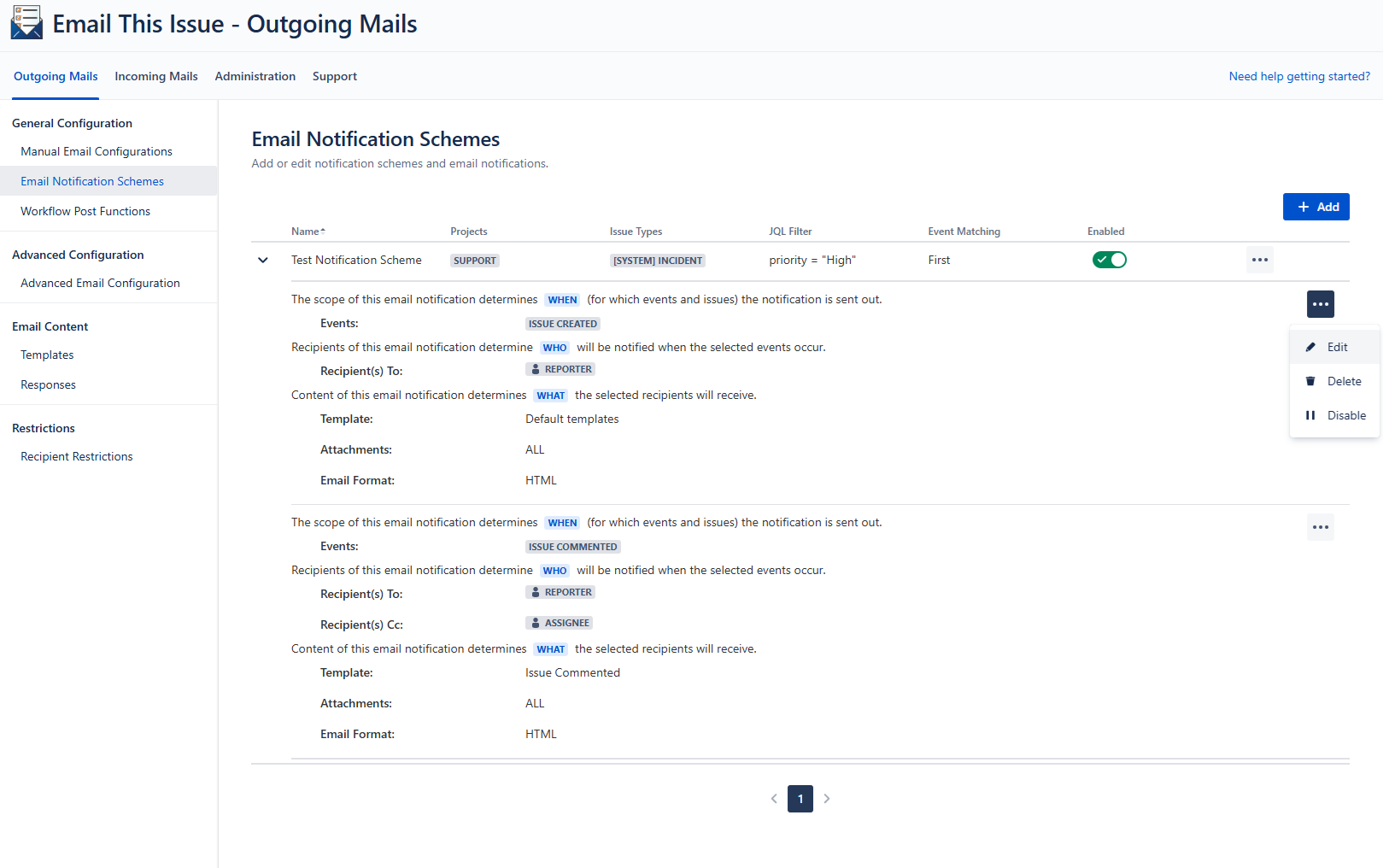
Task: Open the Administration tab
Action: tap(255, 76)
